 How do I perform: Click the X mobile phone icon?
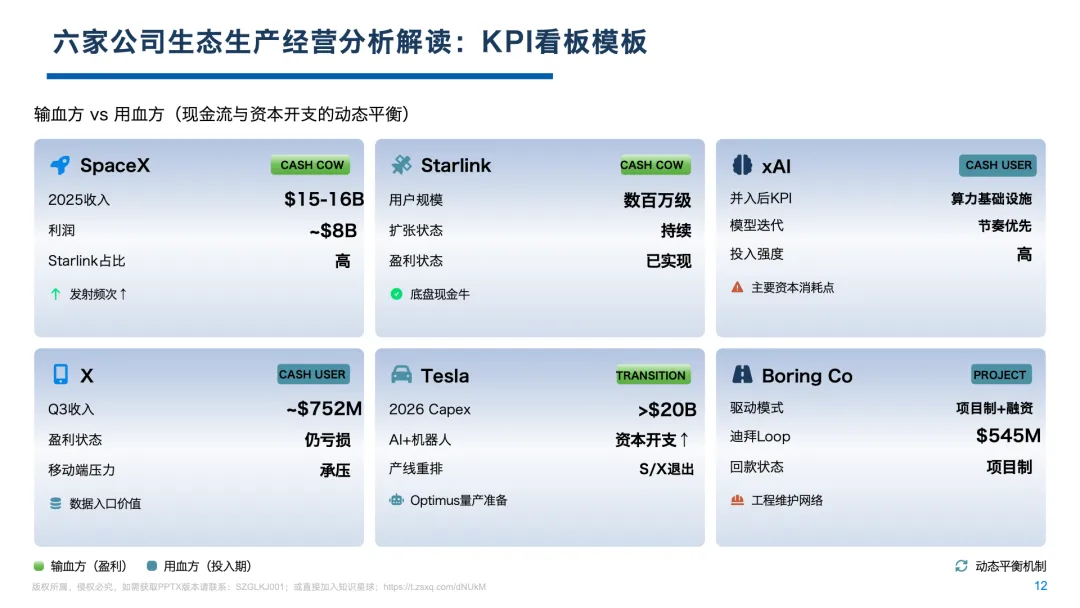[x=61, y=374]
